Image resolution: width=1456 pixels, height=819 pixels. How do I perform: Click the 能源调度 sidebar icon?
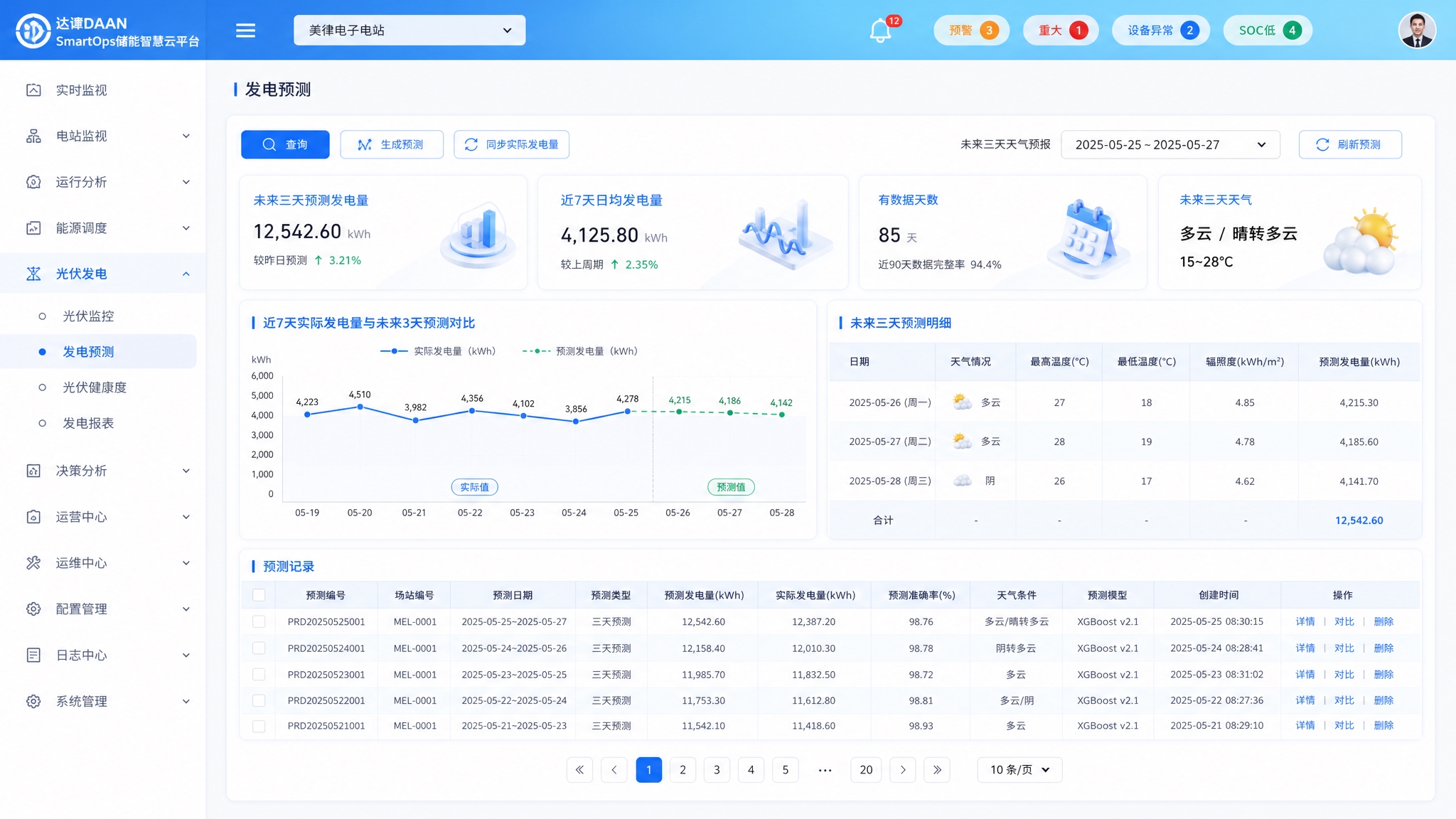click(x=33, y=228)
